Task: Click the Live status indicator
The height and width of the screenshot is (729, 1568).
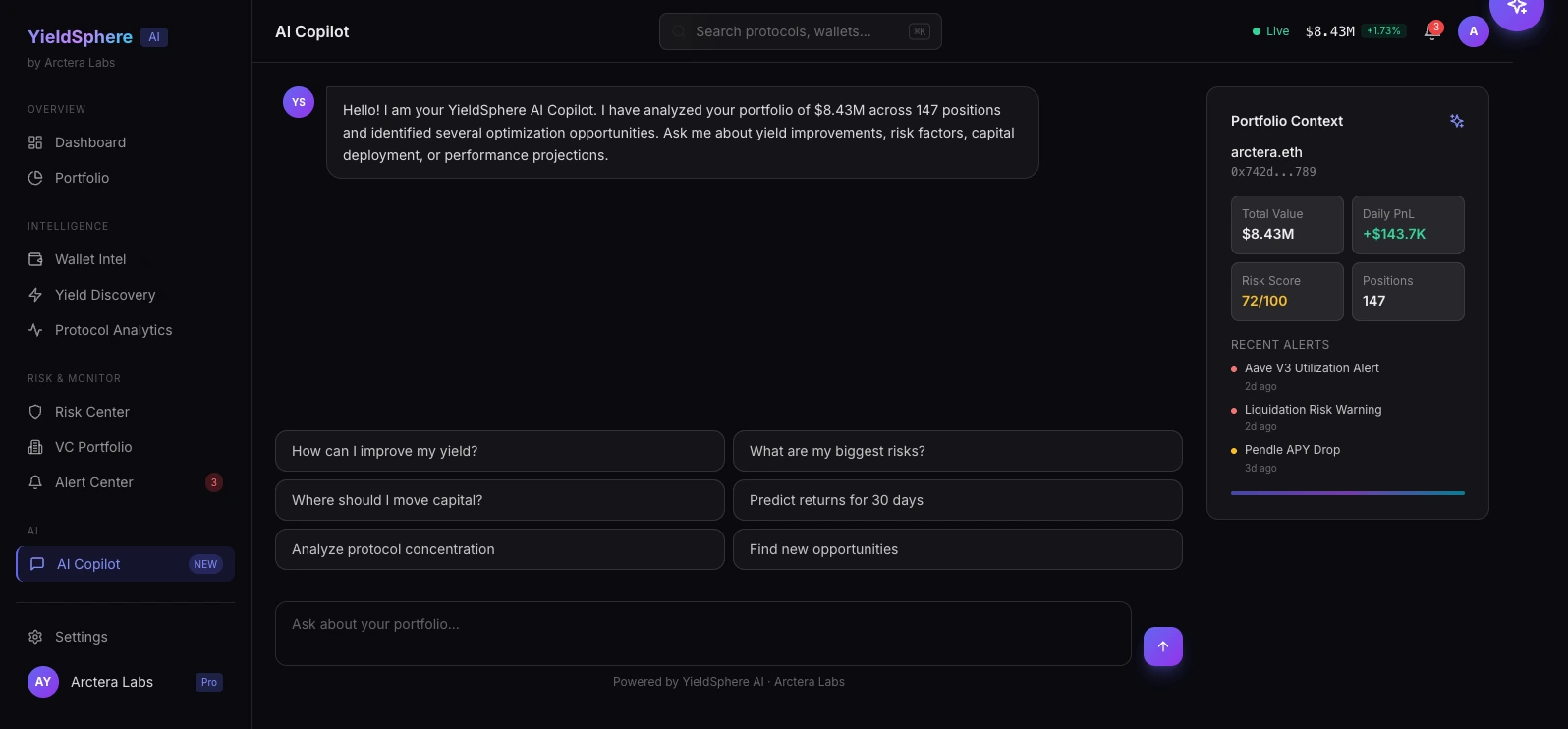Action: pos(1270,31)
